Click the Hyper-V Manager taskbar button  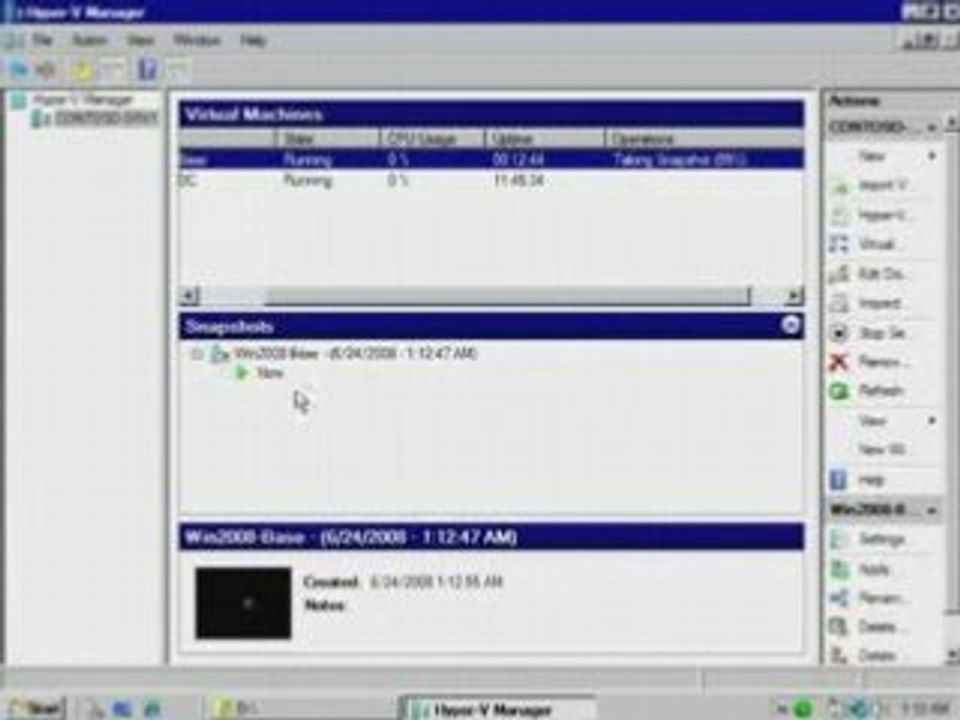point(497,708)
